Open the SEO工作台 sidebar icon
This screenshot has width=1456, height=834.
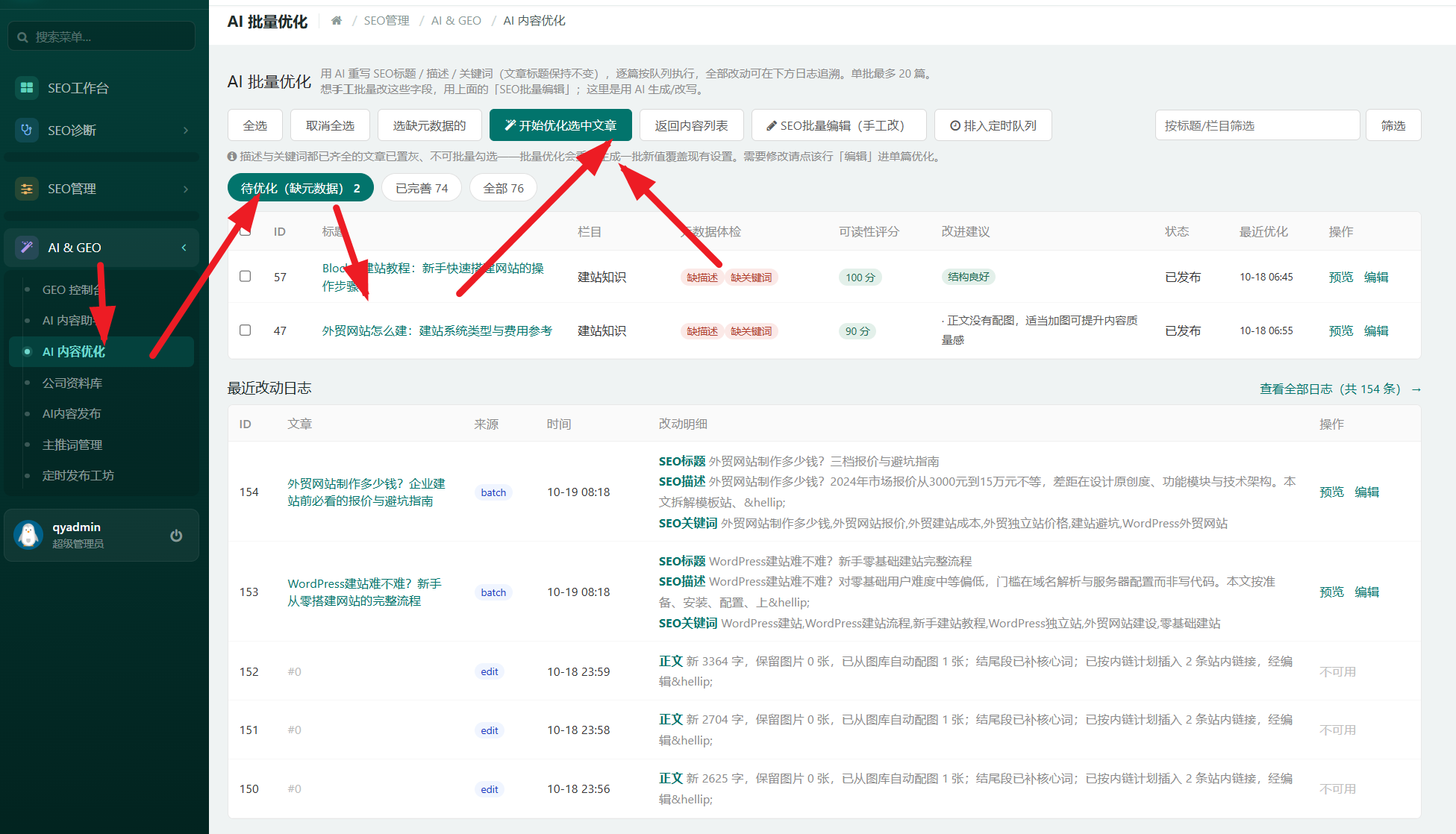pos(27,87)
